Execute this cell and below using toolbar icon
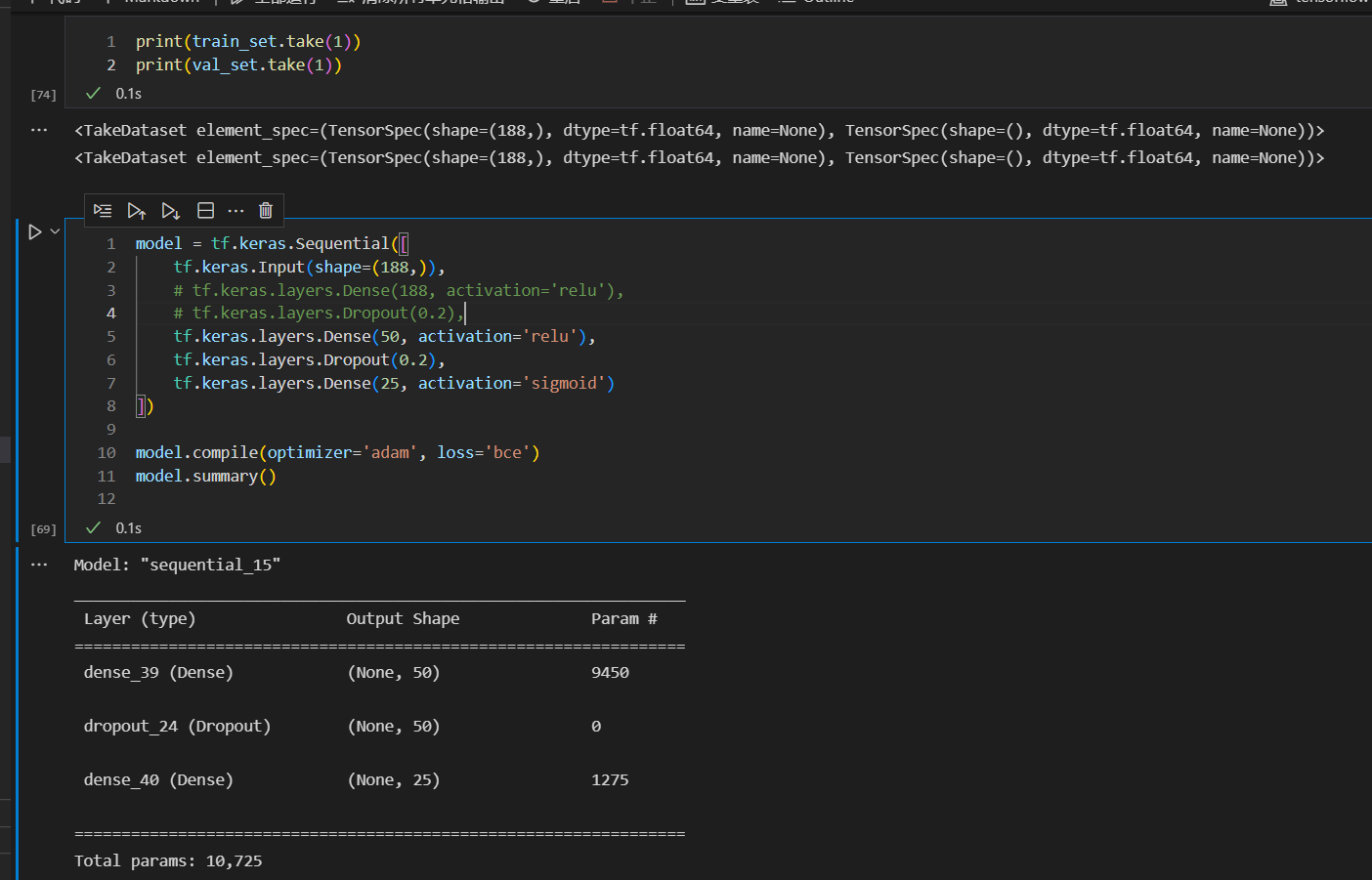This screenshot has height=880, width=1372. 171,210
